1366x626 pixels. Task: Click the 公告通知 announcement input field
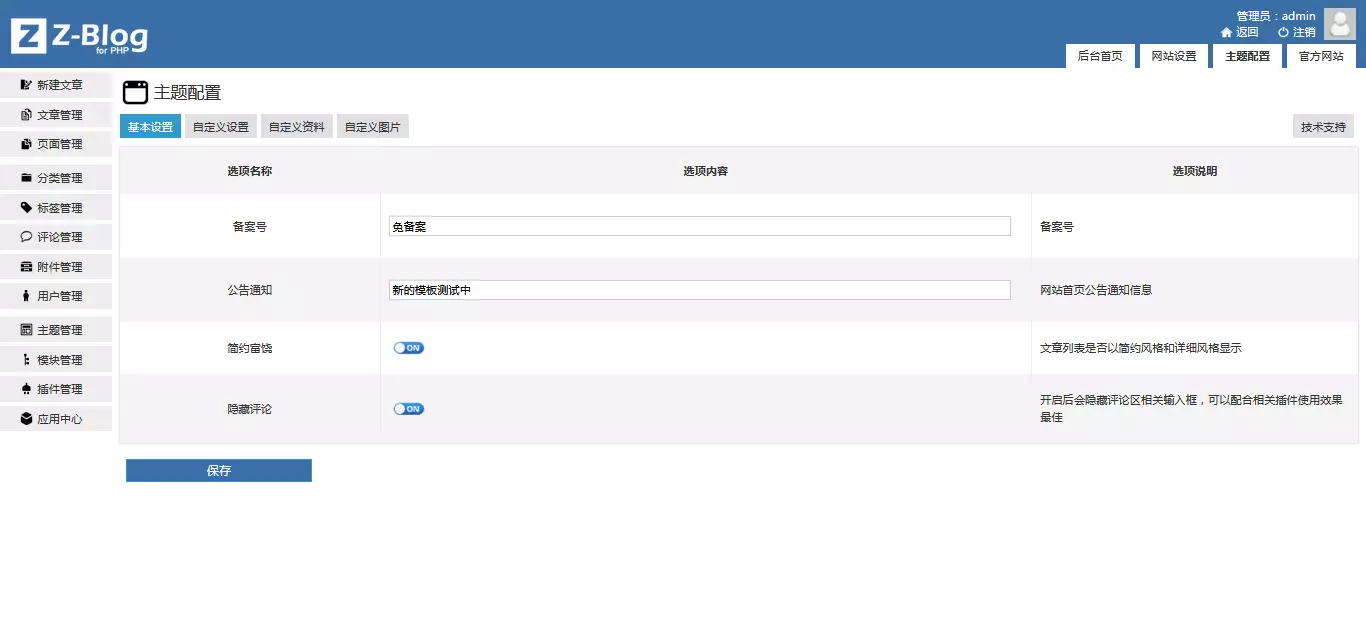700,290
